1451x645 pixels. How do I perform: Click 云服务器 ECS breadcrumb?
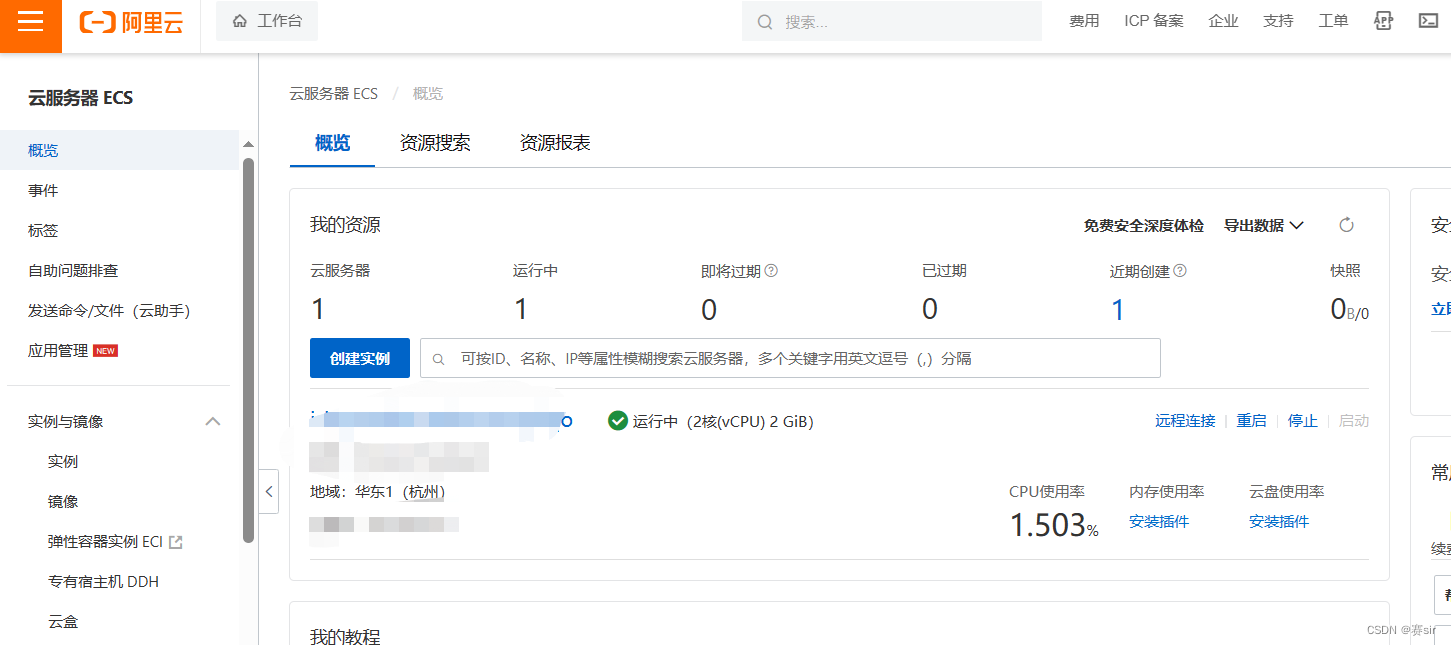[x=334, y=93]
